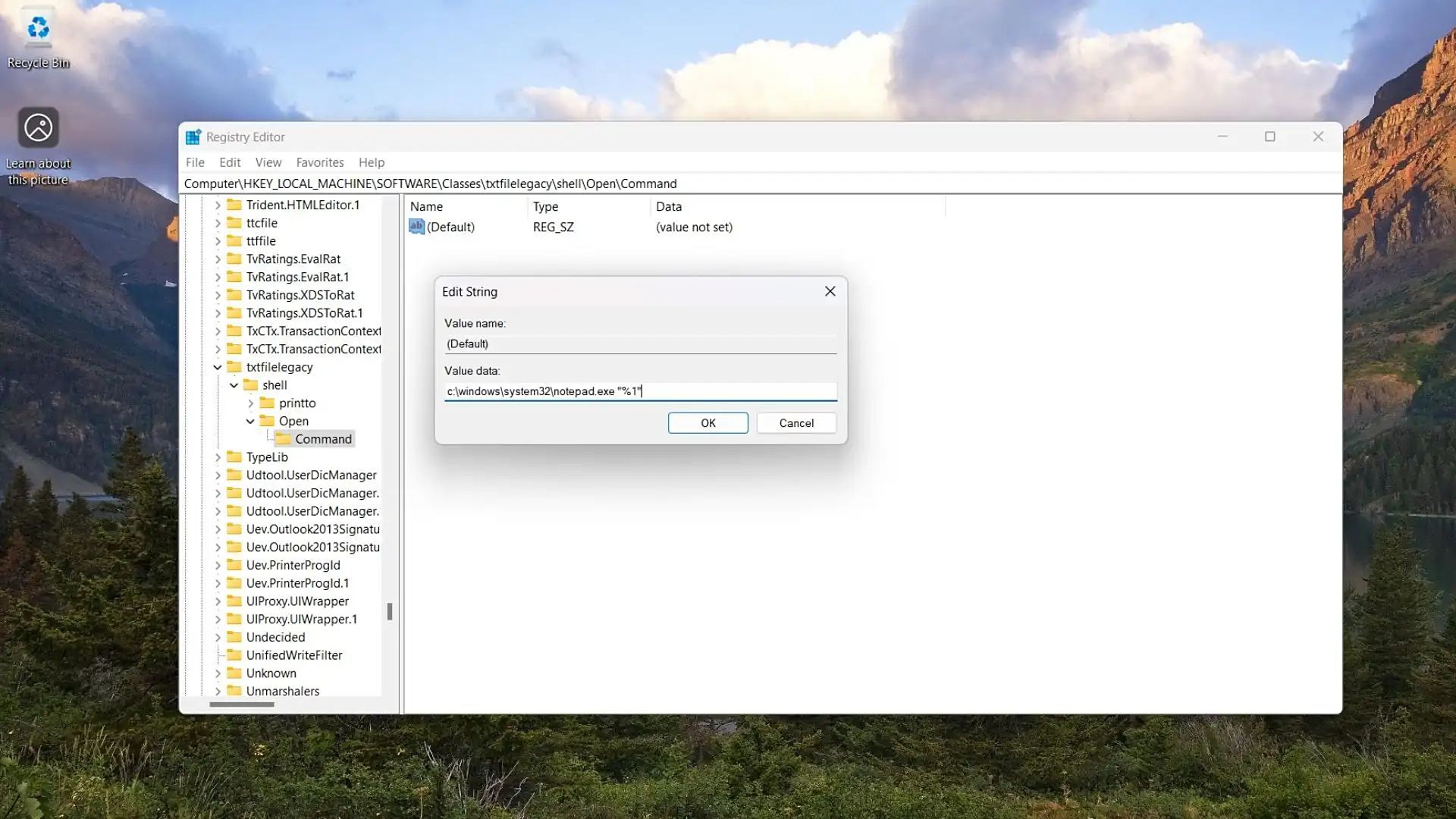The image size is (1456, 819).
Task: Click the tree horizontal scrollbar thumb
Action: tap(242, 704)
